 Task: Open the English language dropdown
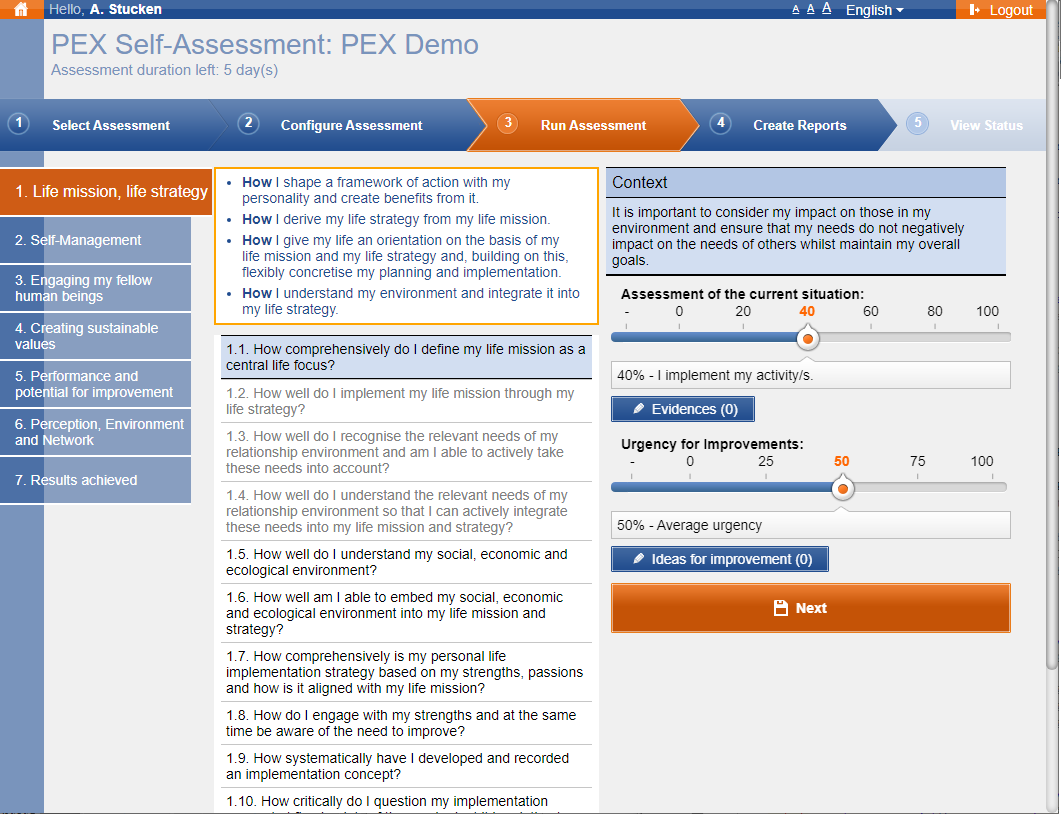pyautogui.click(x=874, y=10)
